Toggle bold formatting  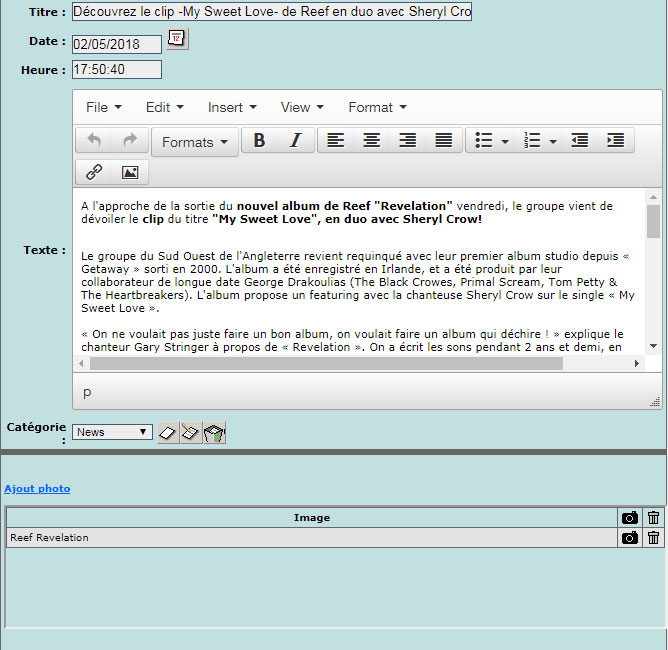coord(259,140)
